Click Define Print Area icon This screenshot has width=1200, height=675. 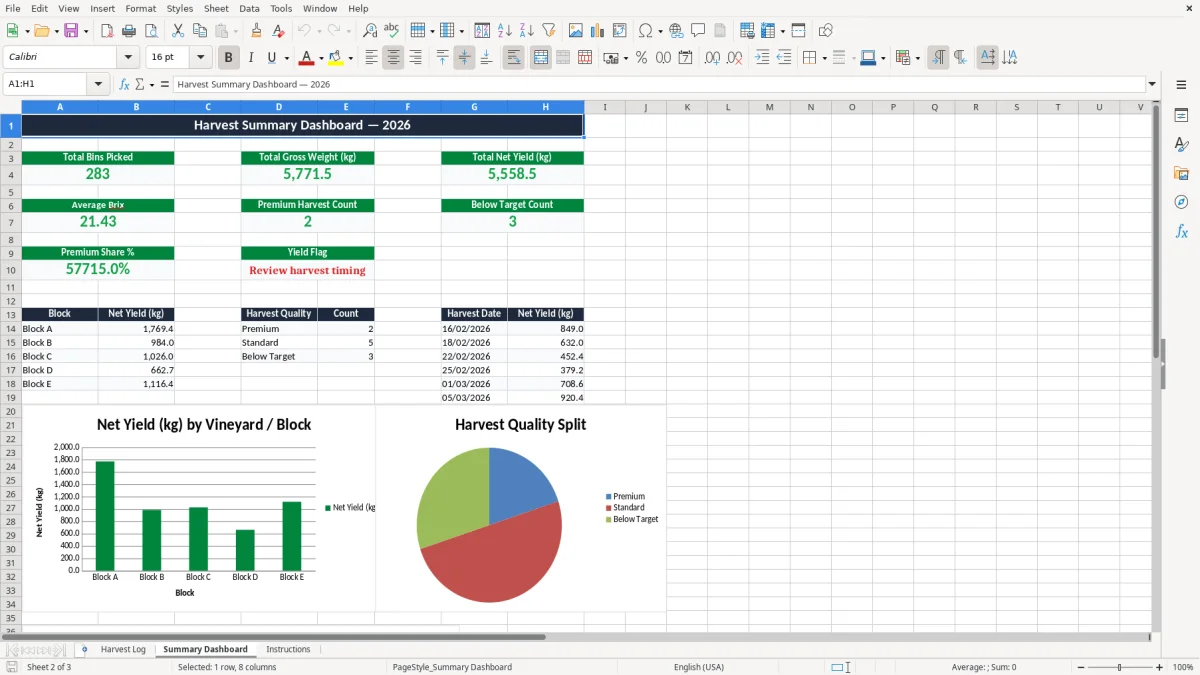[747, 31]
